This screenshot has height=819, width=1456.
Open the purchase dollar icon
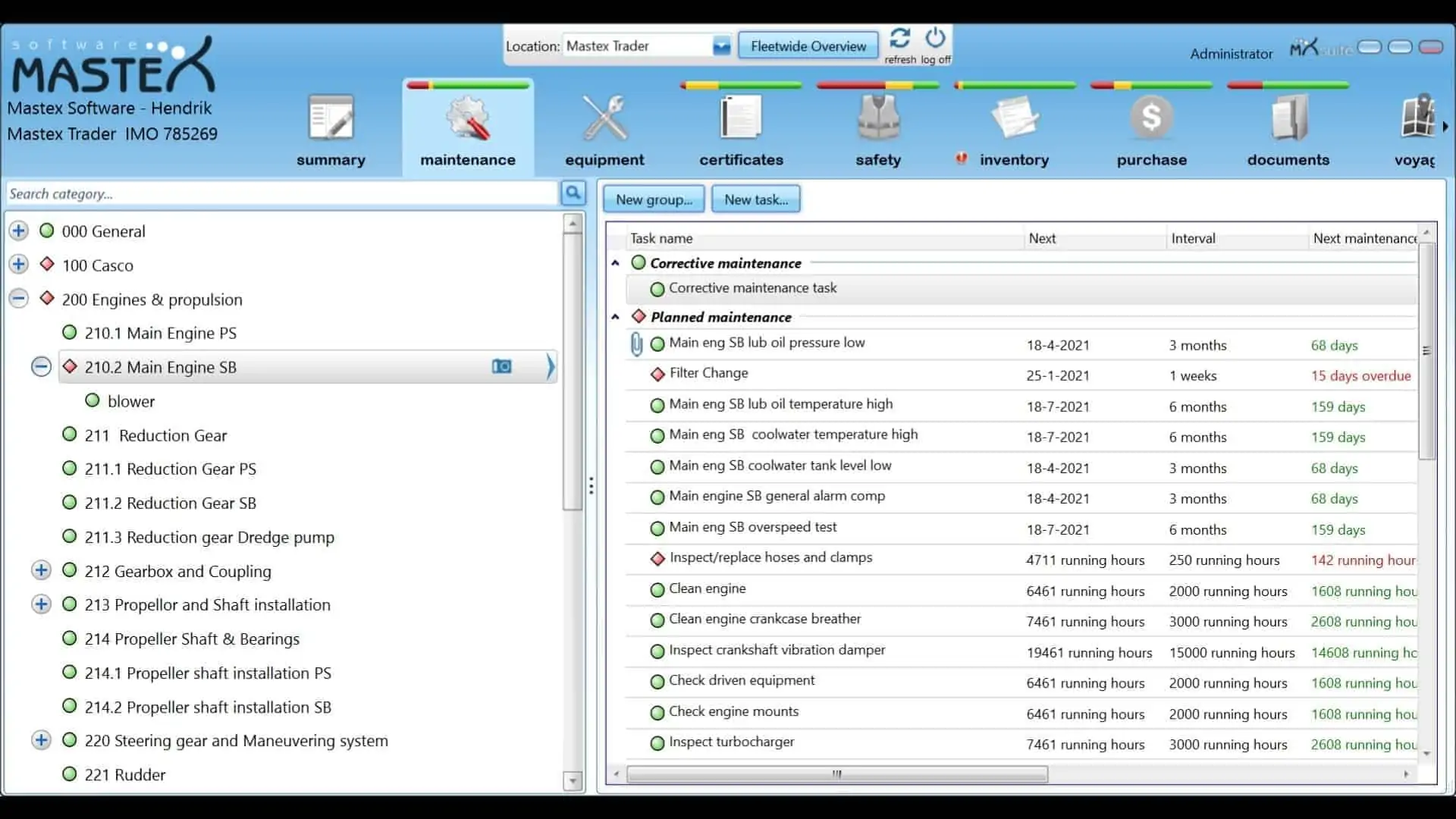pos(1150,118)
